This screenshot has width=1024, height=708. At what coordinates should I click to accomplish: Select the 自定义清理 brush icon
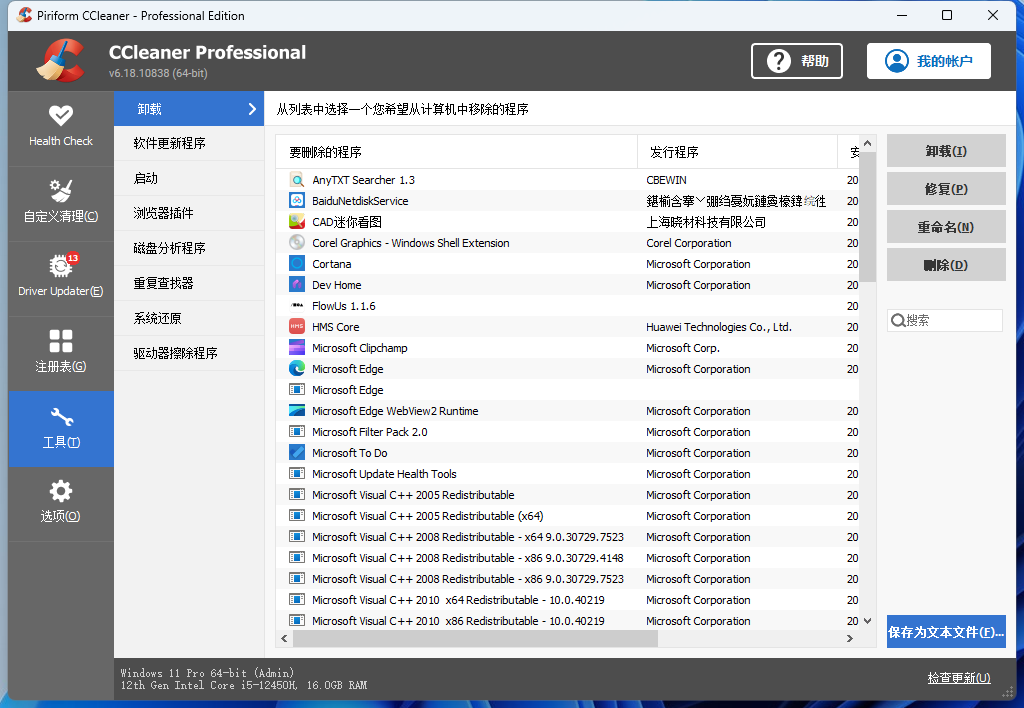(x=61, y=191)
